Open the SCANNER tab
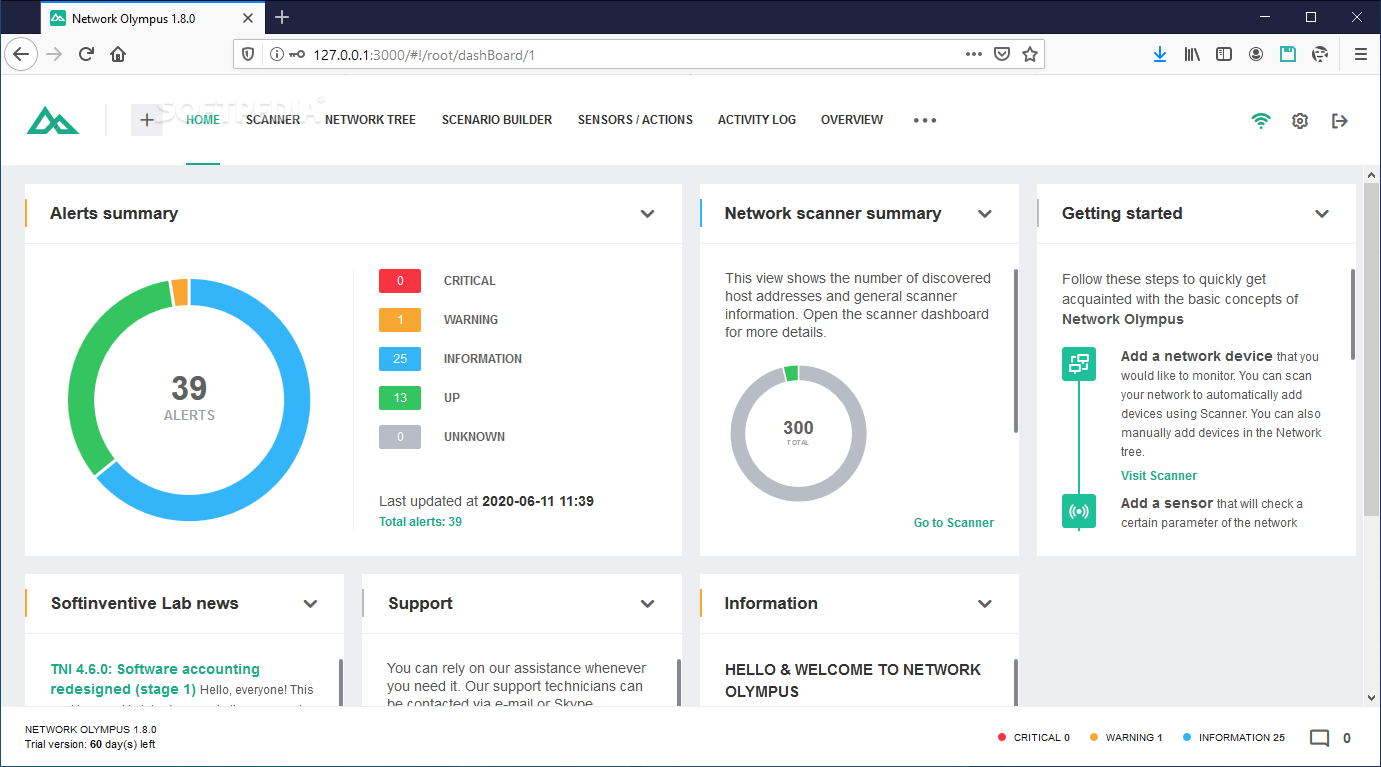This screenshot has height=767, width=1381. (x=273, y=120)
